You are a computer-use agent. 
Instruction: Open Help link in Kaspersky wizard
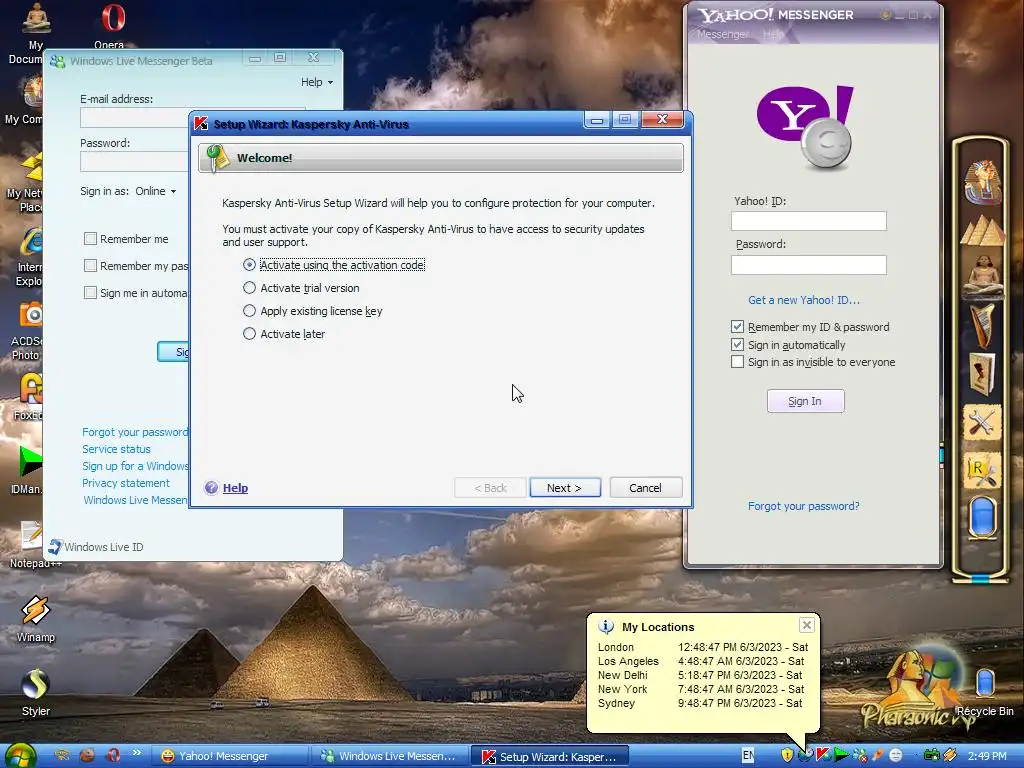[x=235, y=488]
